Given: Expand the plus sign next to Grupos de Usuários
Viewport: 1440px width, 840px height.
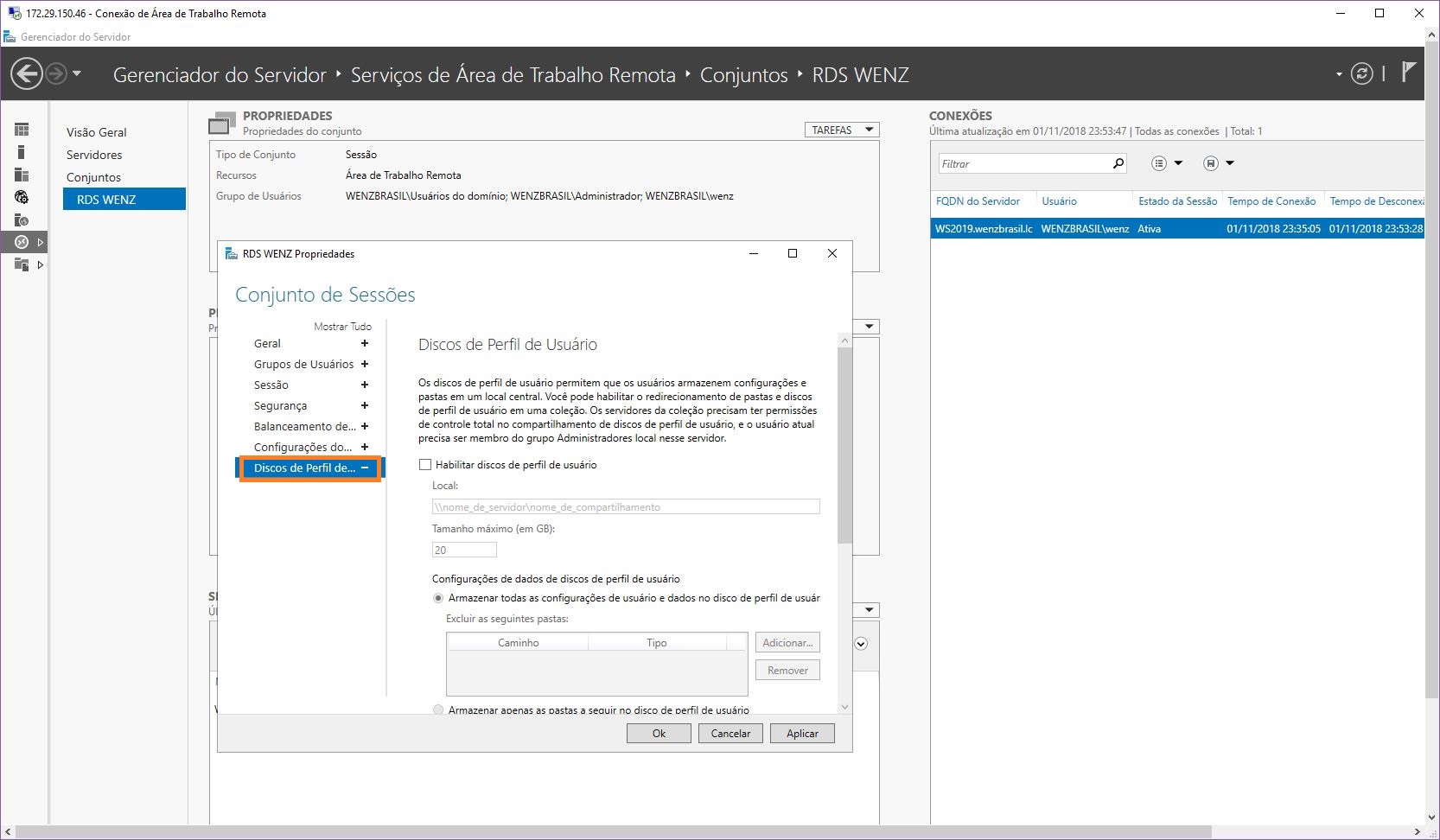Looking at the screenshot, I should (x=365, y=364).
